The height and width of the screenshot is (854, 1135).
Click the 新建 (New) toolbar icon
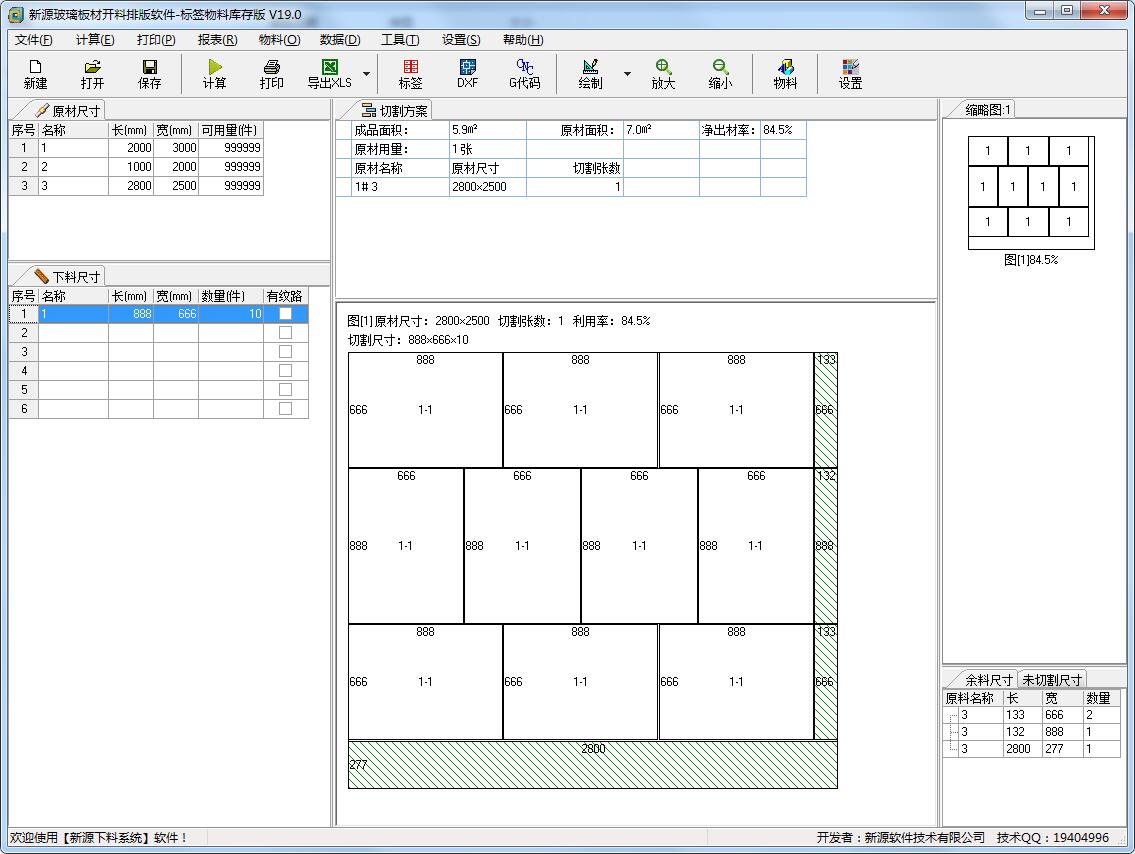[x=36, y=74]
